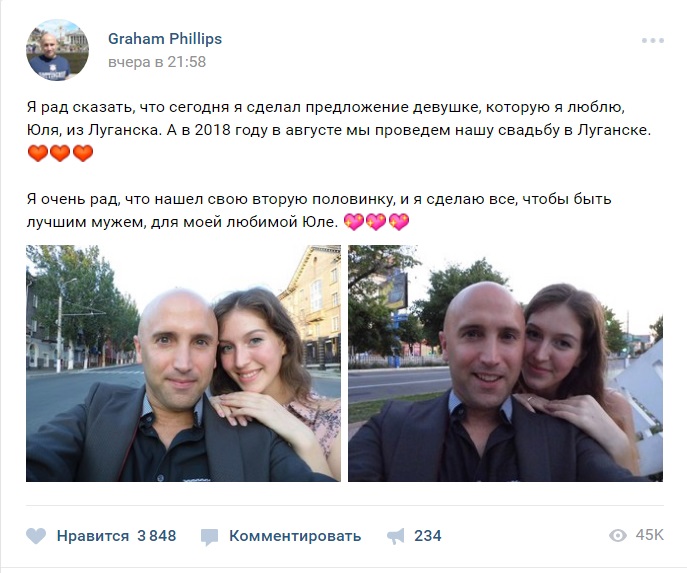
Task: Click the 45K views counter
Action: [x=650, y=535]
